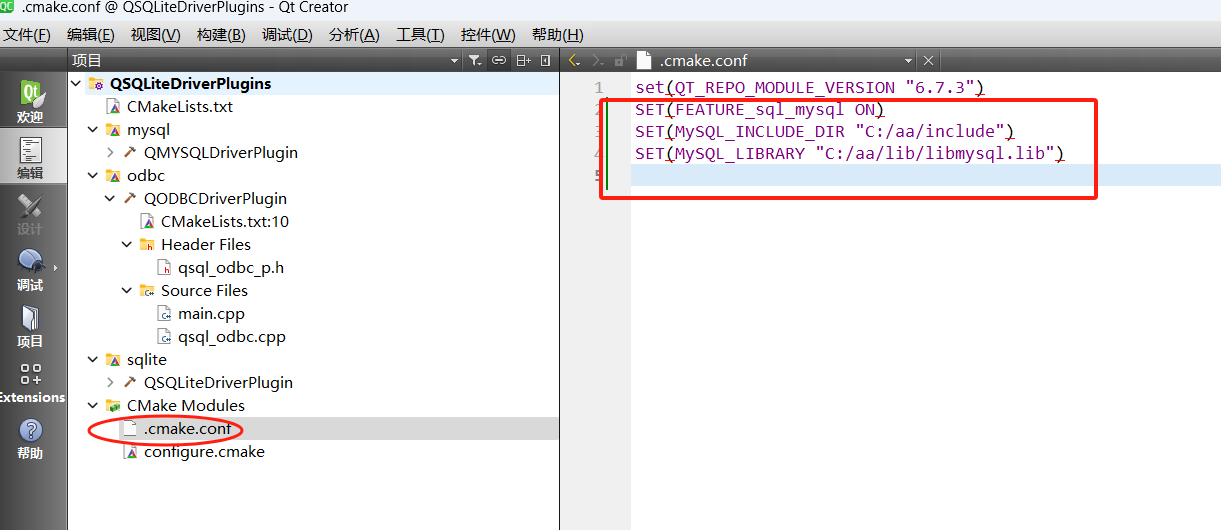Select the qsql_odbc.cpp source file
Screen dimensions: 1221x530
click(232, 337)
